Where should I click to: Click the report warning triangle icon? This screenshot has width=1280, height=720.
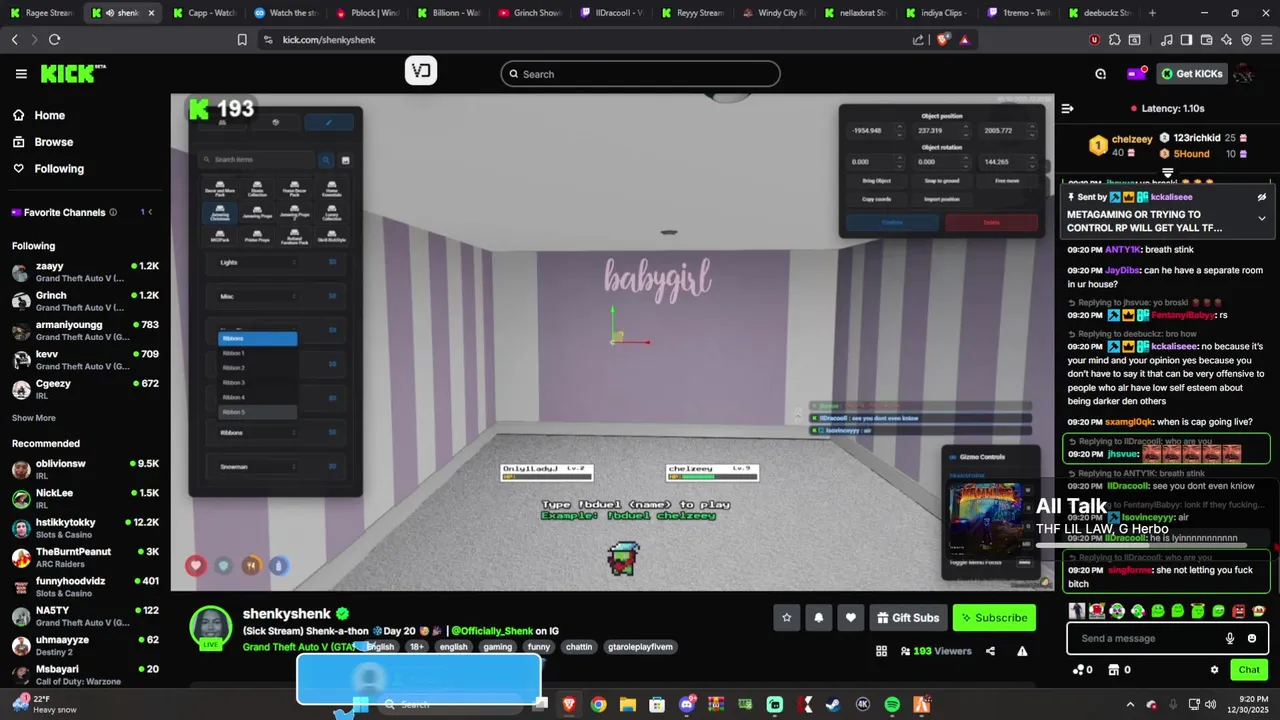coord(1022,651)
